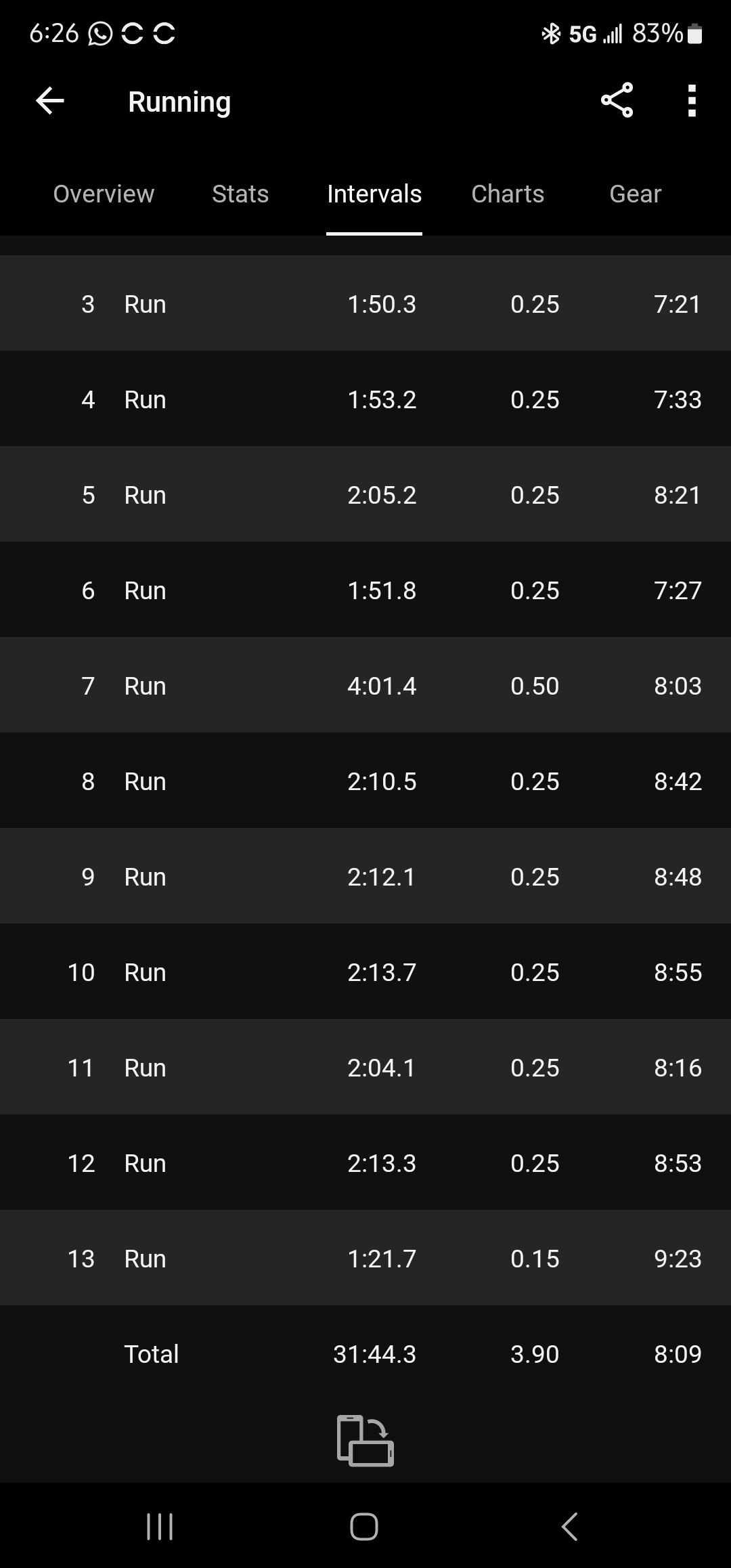Screen dimensions: 731x1568
Task: Switch to the Overview tab
Action: [x=104, y=194]
